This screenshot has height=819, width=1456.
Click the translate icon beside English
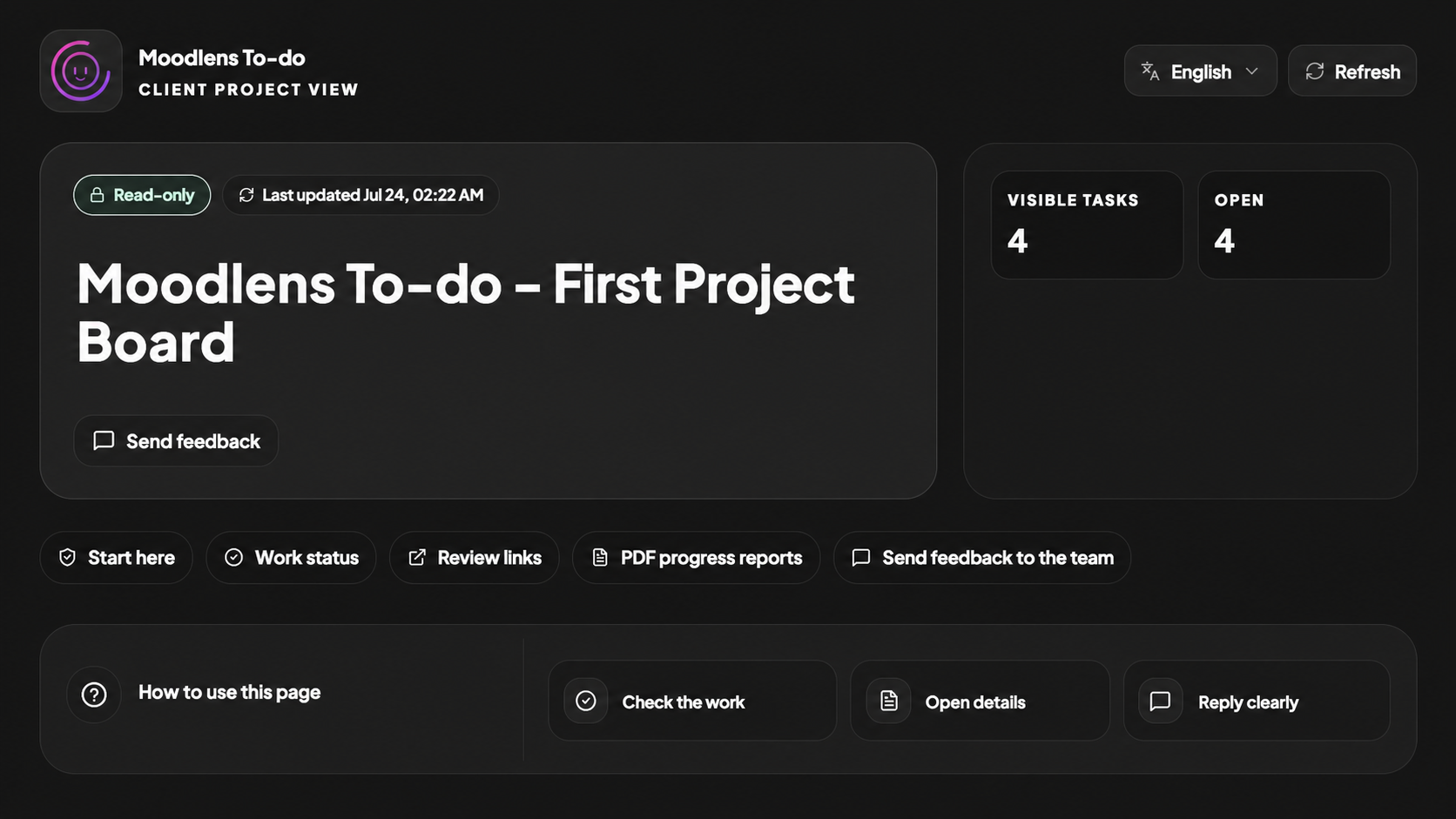[x=1149, y=71]
